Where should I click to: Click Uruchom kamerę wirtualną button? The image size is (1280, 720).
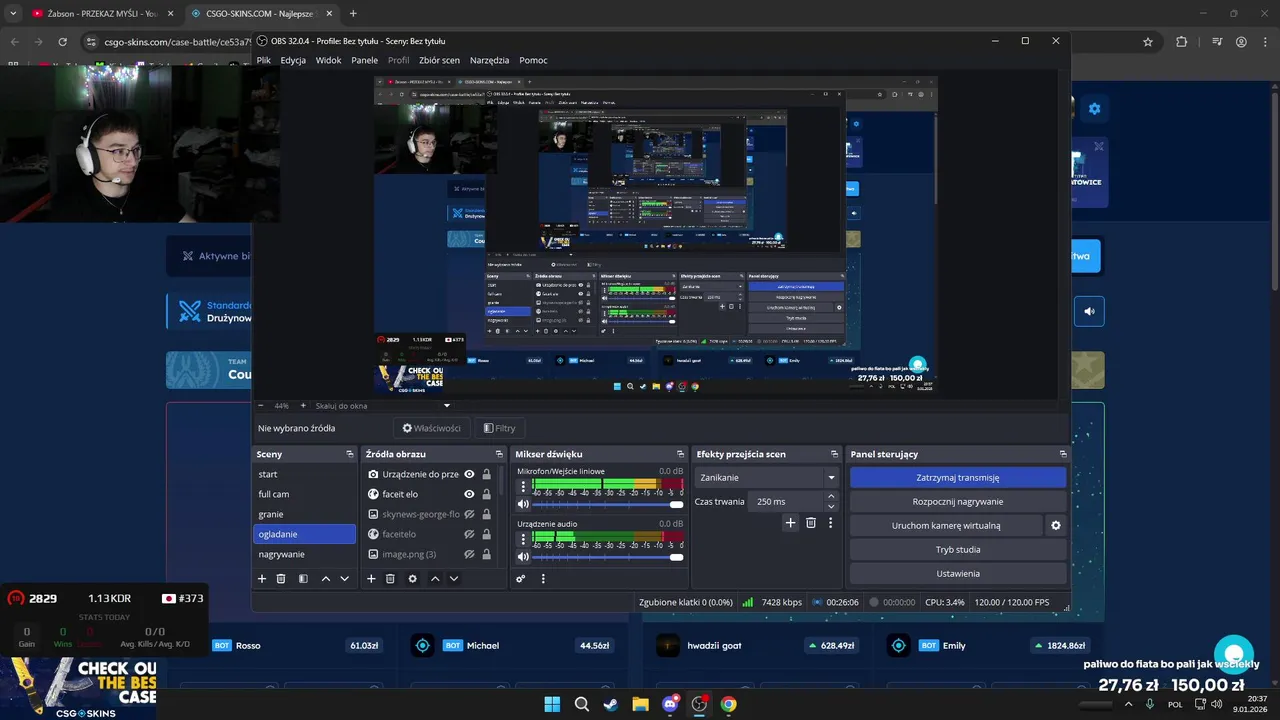pos(946,525)
